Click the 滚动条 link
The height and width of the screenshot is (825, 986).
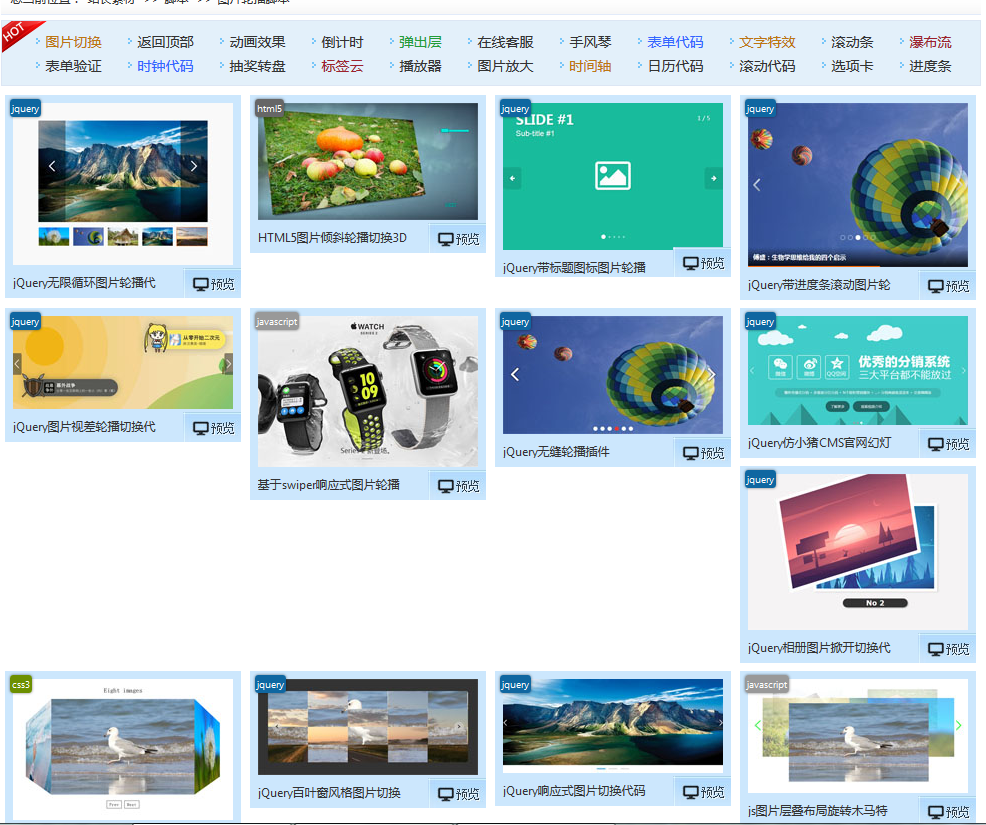click(852, 42)
